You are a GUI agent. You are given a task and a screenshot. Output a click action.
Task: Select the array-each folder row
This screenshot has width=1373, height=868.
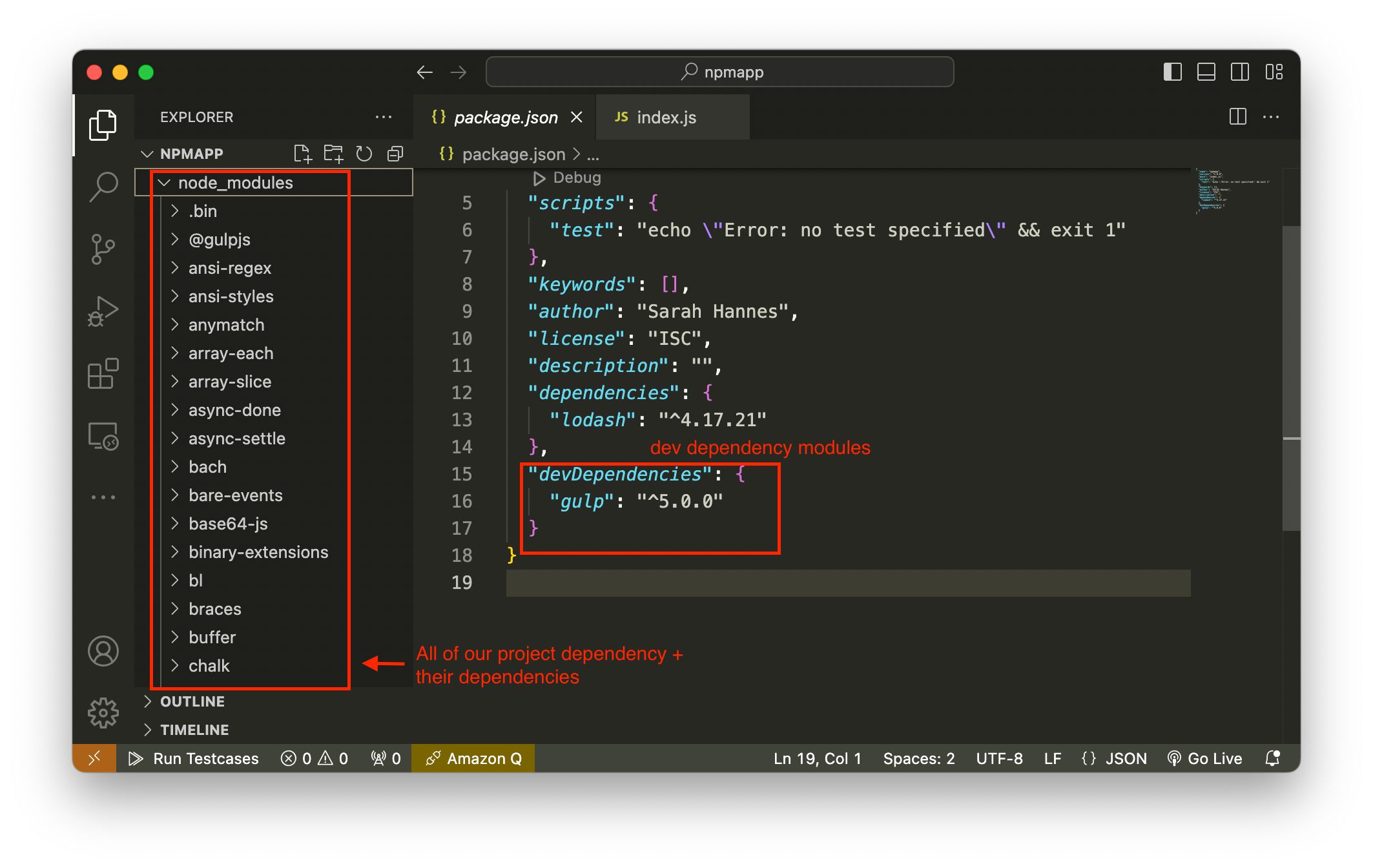click(274, 353)
